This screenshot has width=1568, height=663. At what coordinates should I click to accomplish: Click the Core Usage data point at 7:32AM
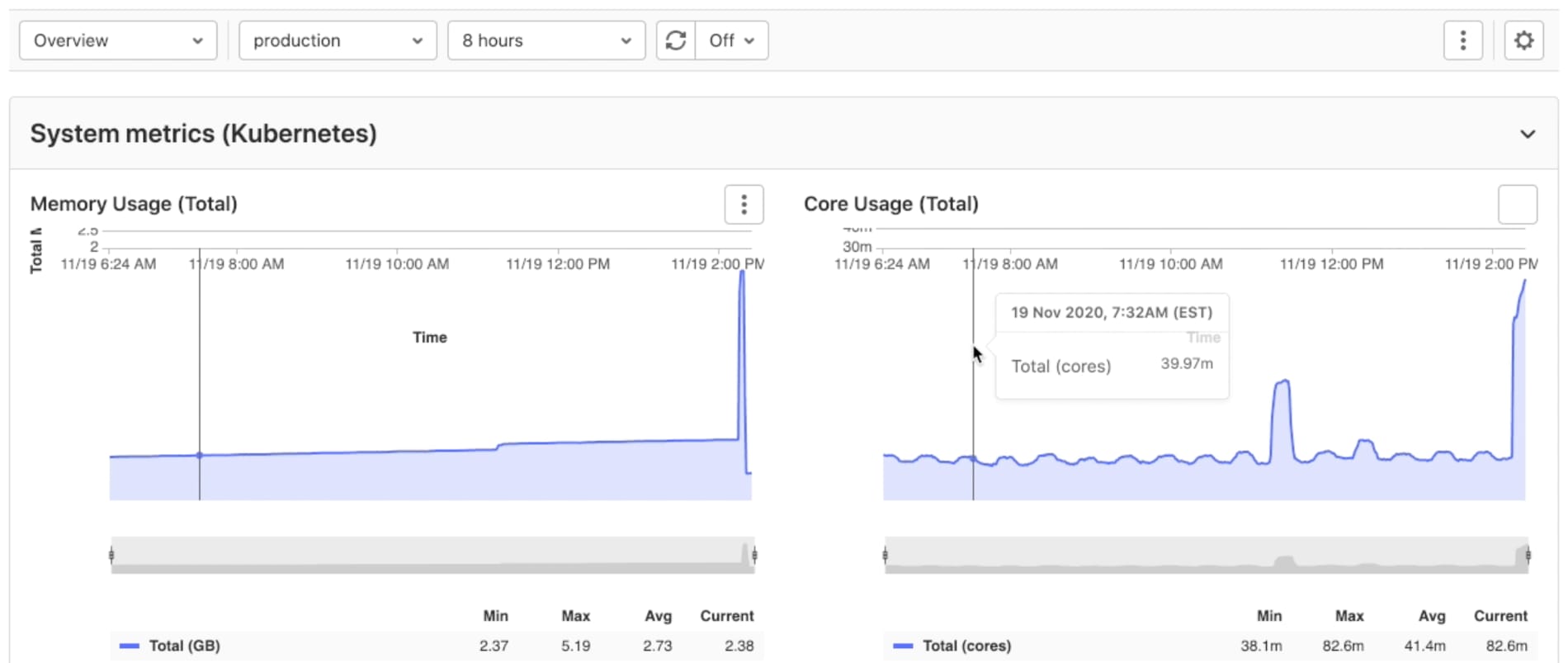(974, 458)
